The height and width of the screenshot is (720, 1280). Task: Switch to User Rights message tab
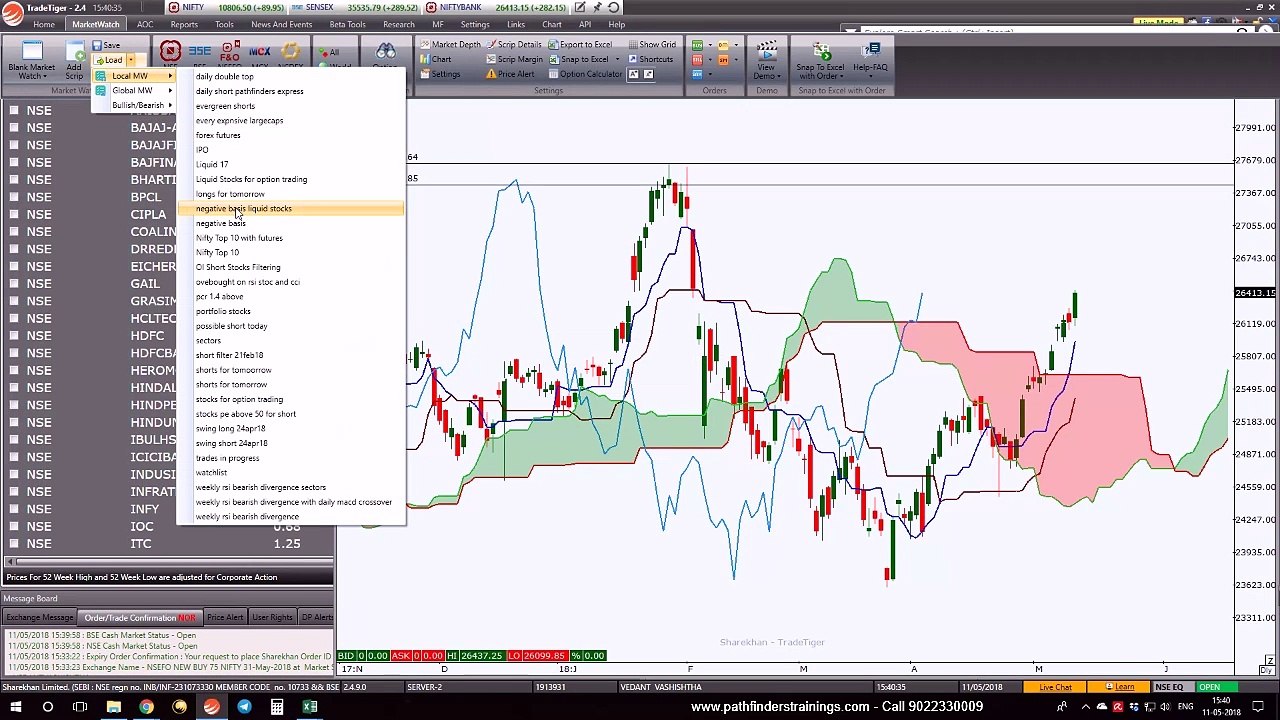click(272, 617)
